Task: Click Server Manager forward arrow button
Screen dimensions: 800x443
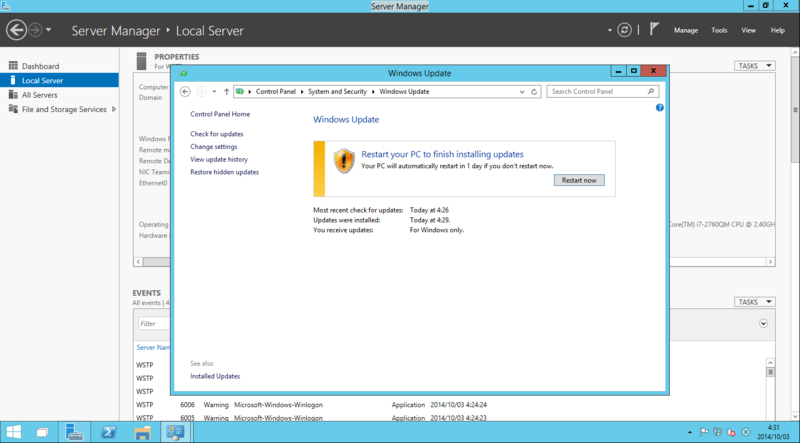Action: click(35, 30)
